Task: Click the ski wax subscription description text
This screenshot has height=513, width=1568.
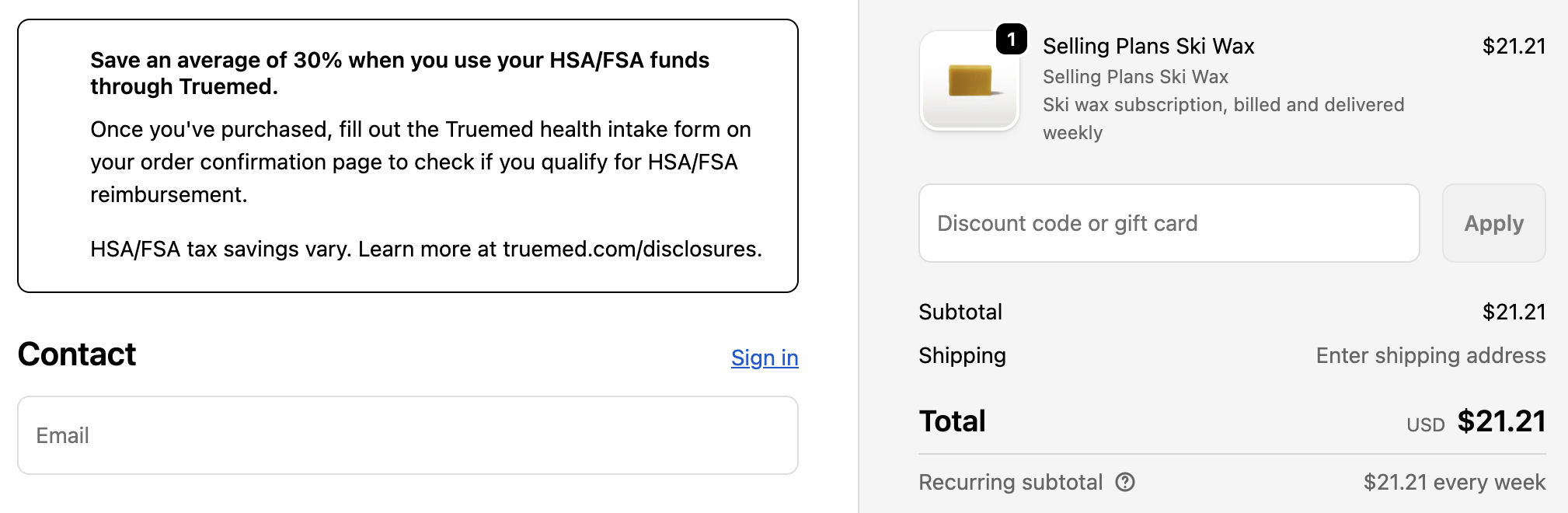Action: [x=1223, y=118]
